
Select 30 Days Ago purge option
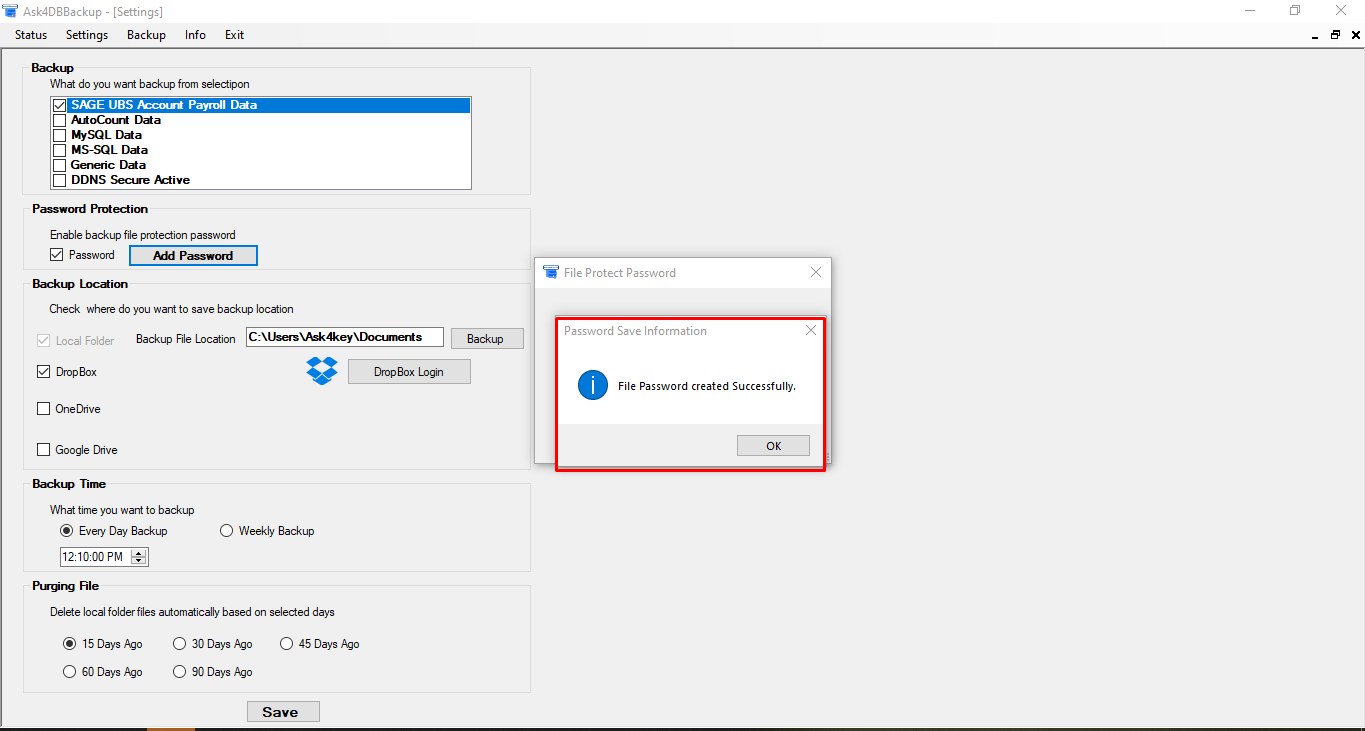(x=180, y=644)
